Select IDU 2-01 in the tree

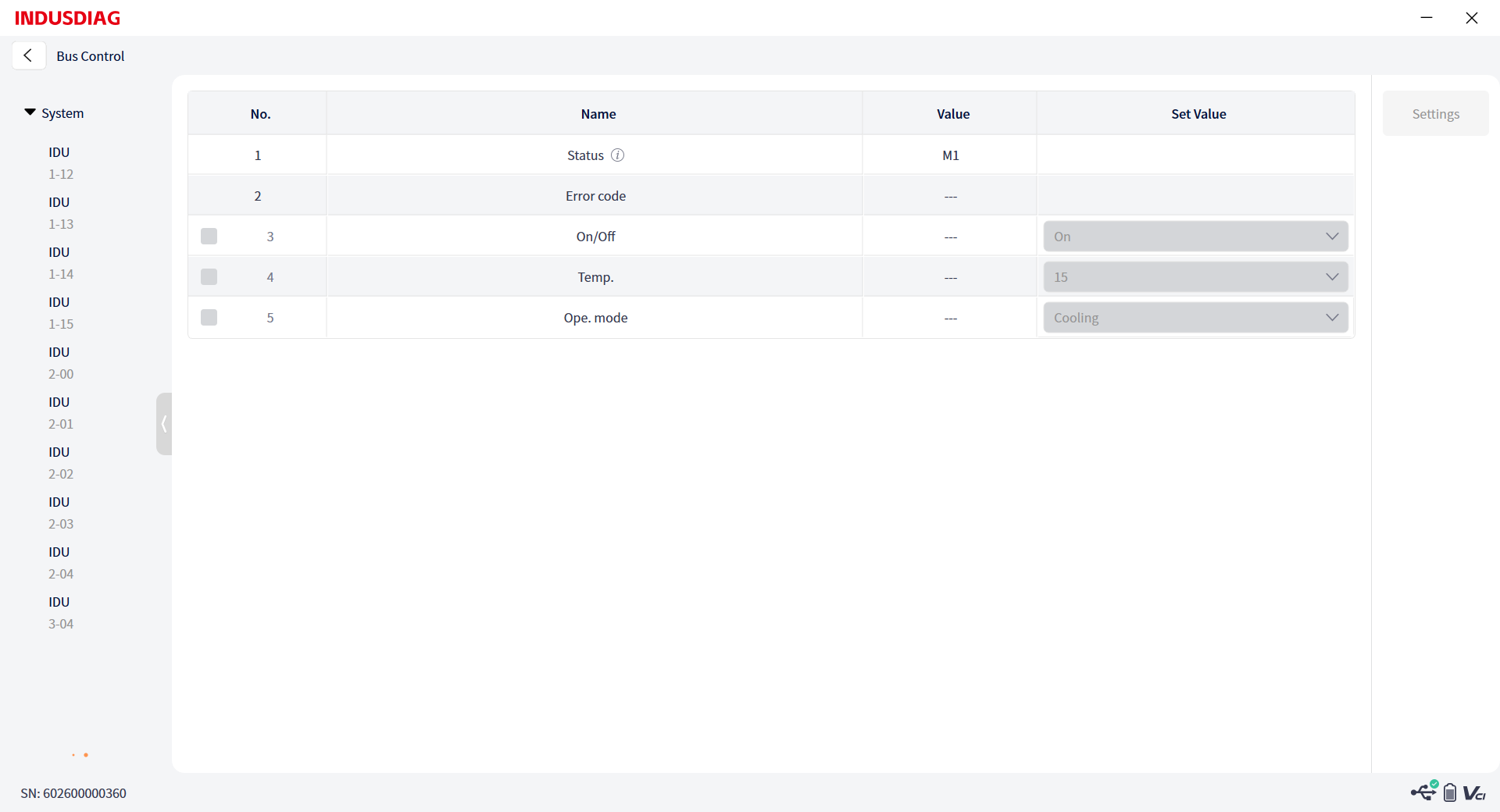coord(61,413)
